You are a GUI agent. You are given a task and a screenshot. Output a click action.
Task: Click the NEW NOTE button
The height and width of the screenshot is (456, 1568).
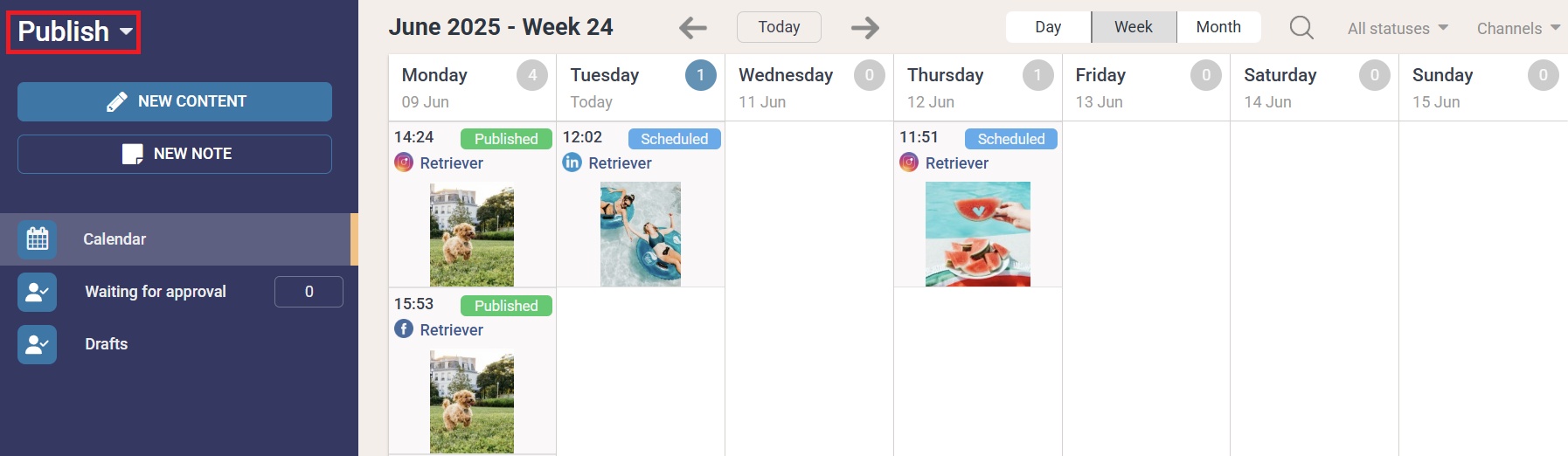[x=175, y=154]
